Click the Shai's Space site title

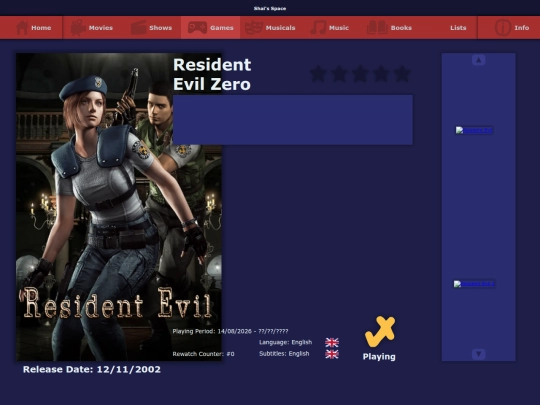pos(270,8)
